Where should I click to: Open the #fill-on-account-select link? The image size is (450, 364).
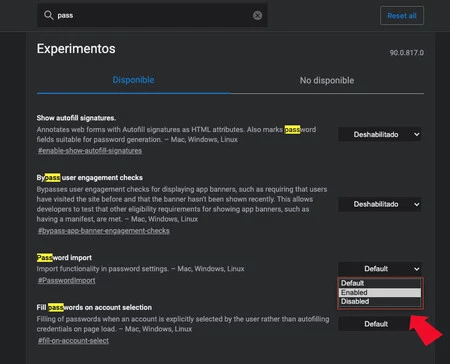(x=73, y=341)
